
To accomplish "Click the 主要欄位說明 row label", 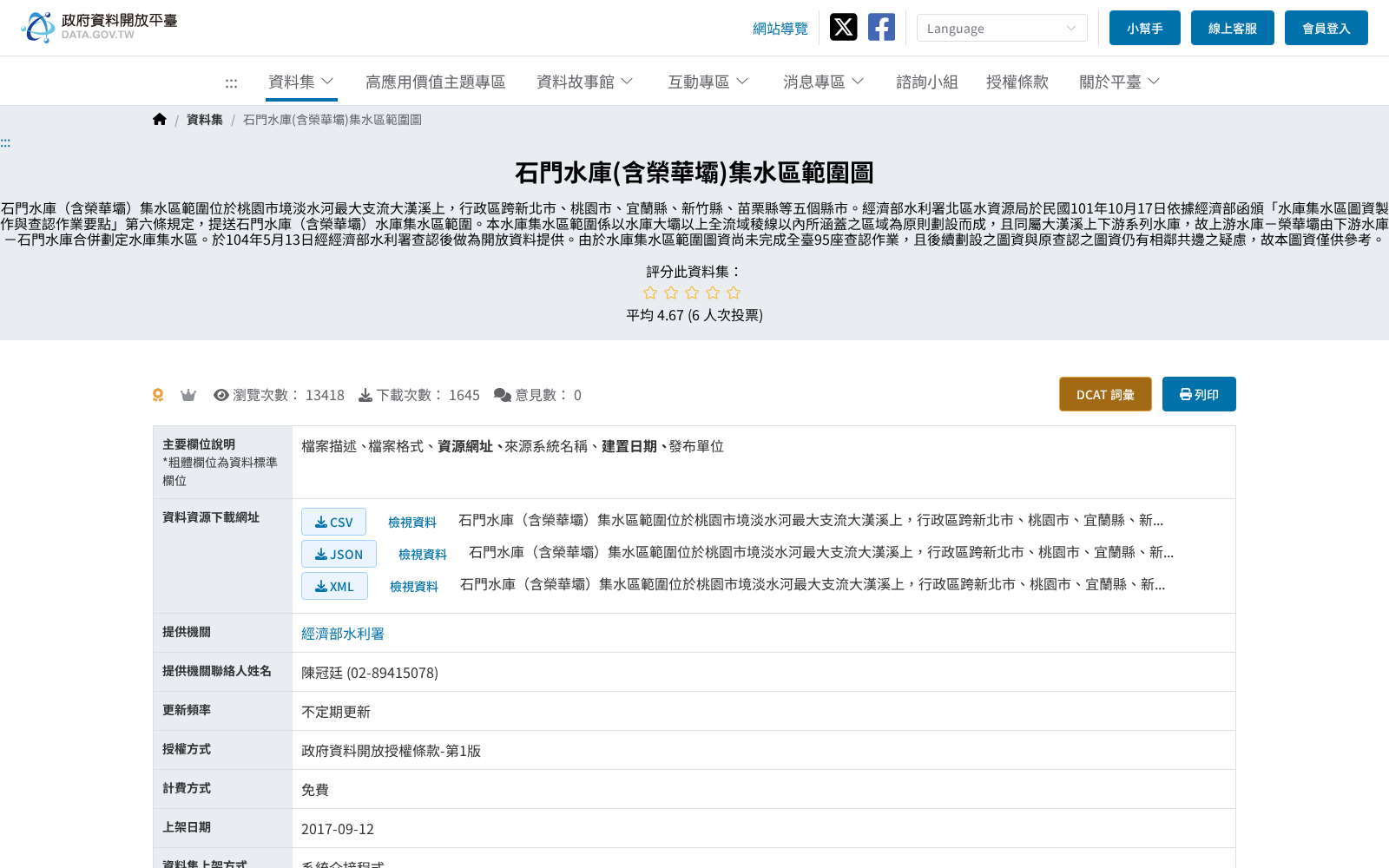I will click(x=199, y=444).
